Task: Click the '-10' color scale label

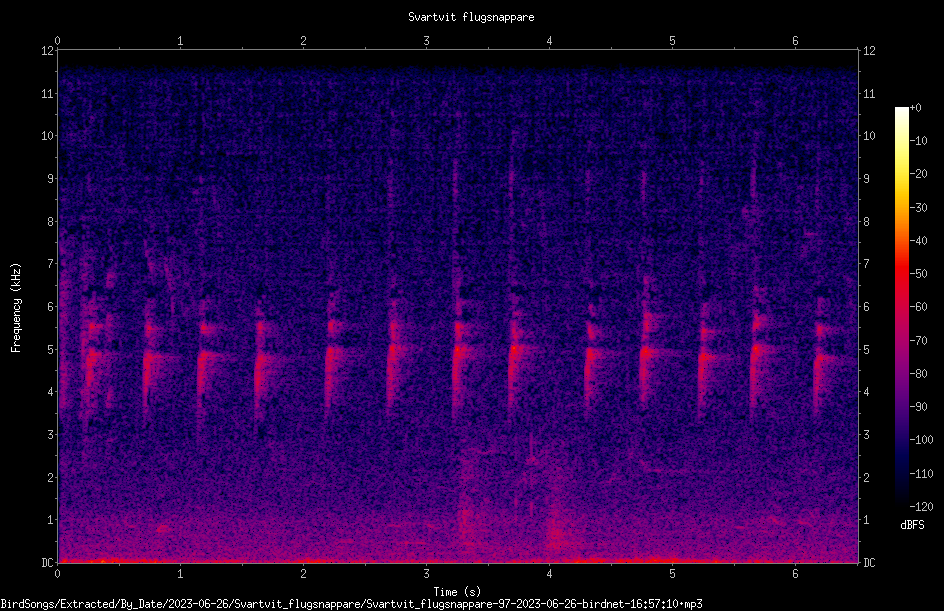Action: tap(919, 141)
